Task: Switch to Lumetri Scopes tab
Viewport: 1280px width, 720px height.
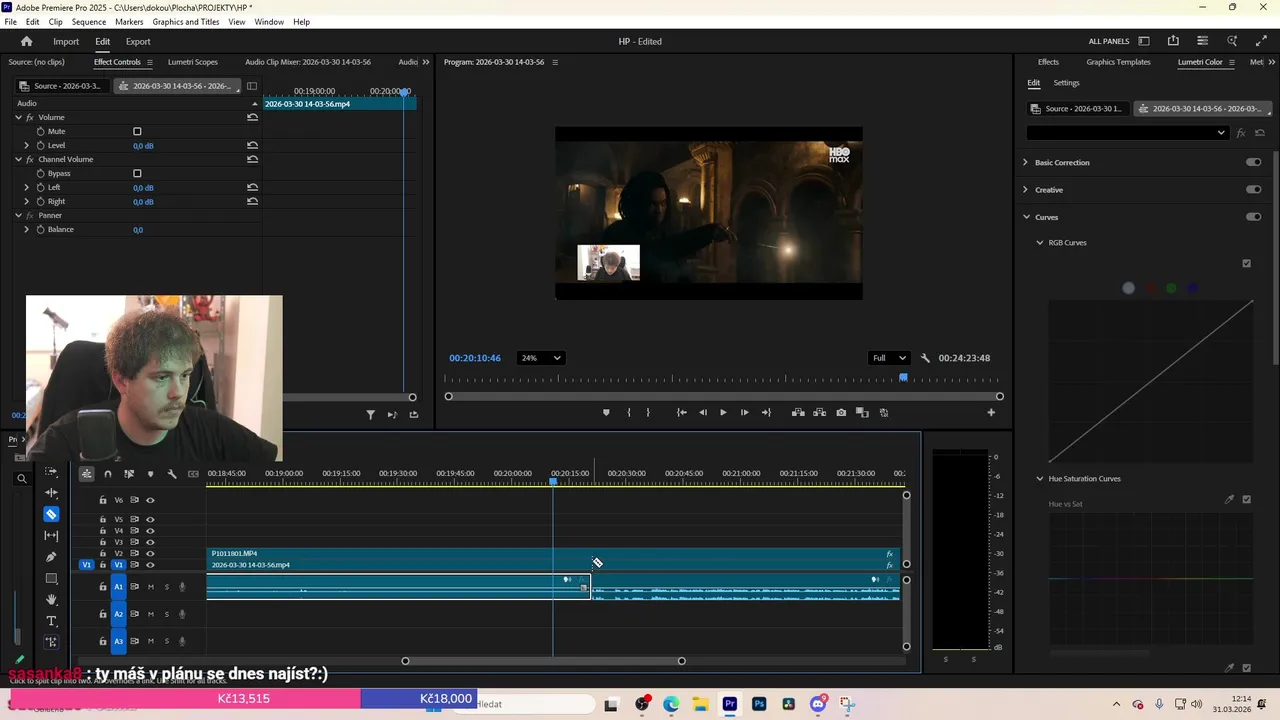Action: pos(192,62)
